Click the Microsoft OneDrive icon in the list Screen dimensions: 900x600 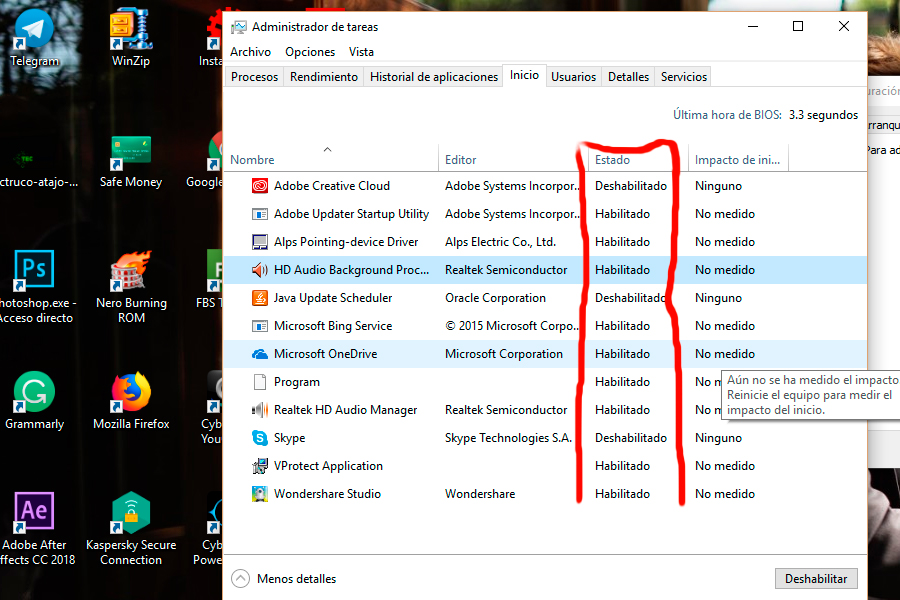260,353
